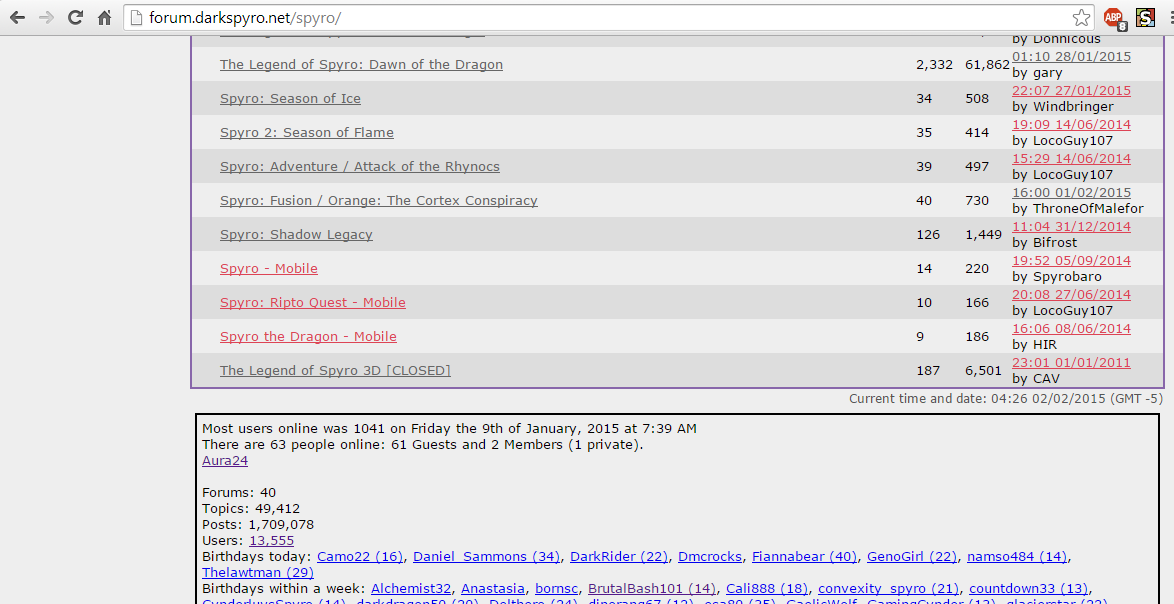Viewport: 1174px width, 604px height.
Task: Open birthday user namso484 (14)
Action: 1017,557
